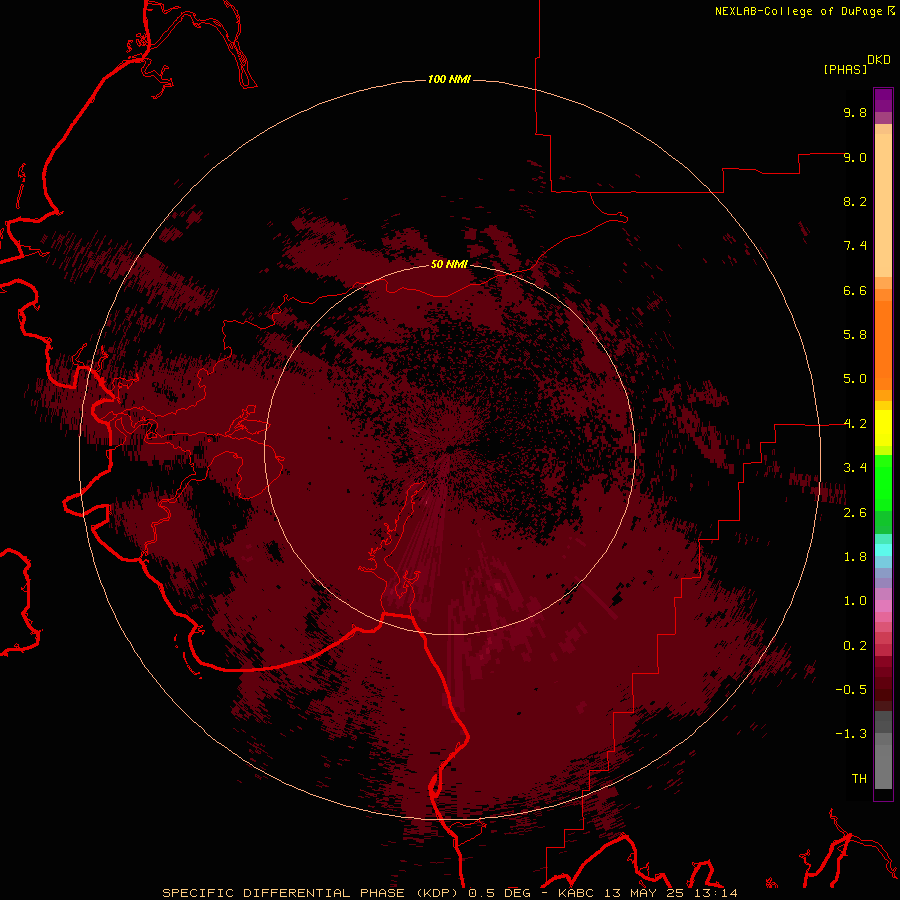This screenshot has width=900, height=900.
Task: Pick the pink band near 1.0 on the color bar
Action: click(x=883, y=606)
